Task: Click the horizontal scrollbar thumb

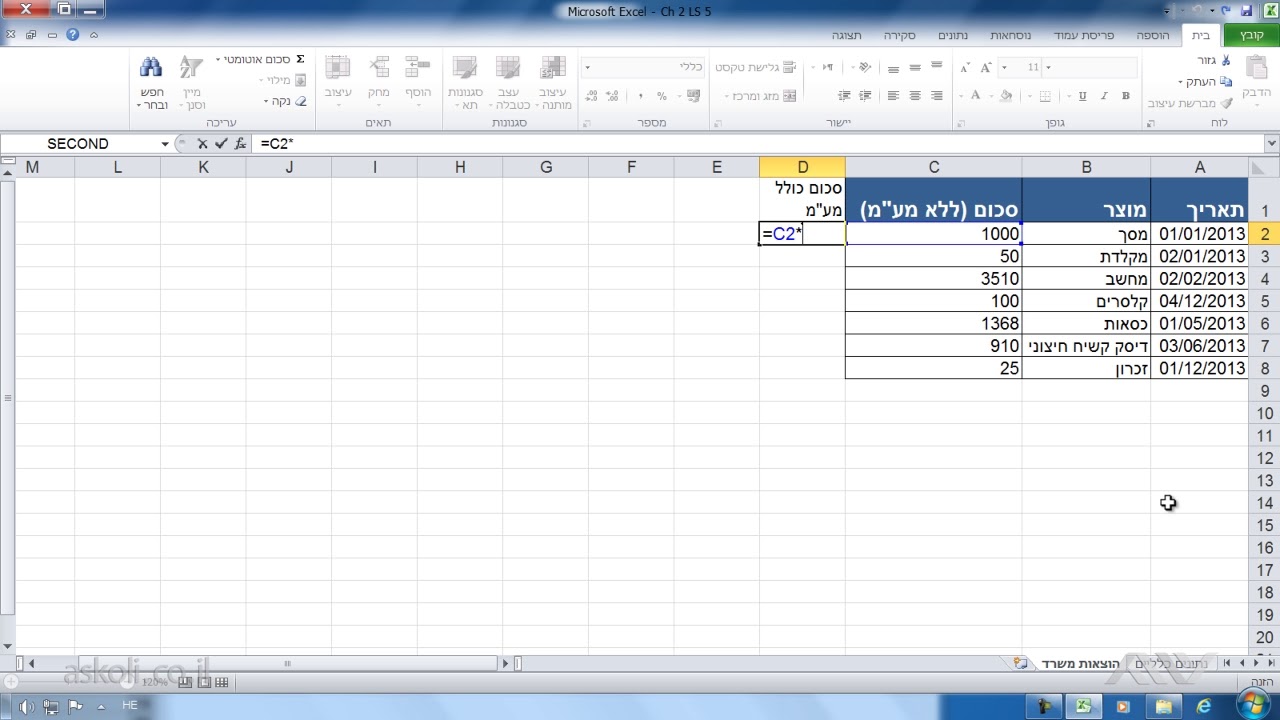Action: (287, 663)
